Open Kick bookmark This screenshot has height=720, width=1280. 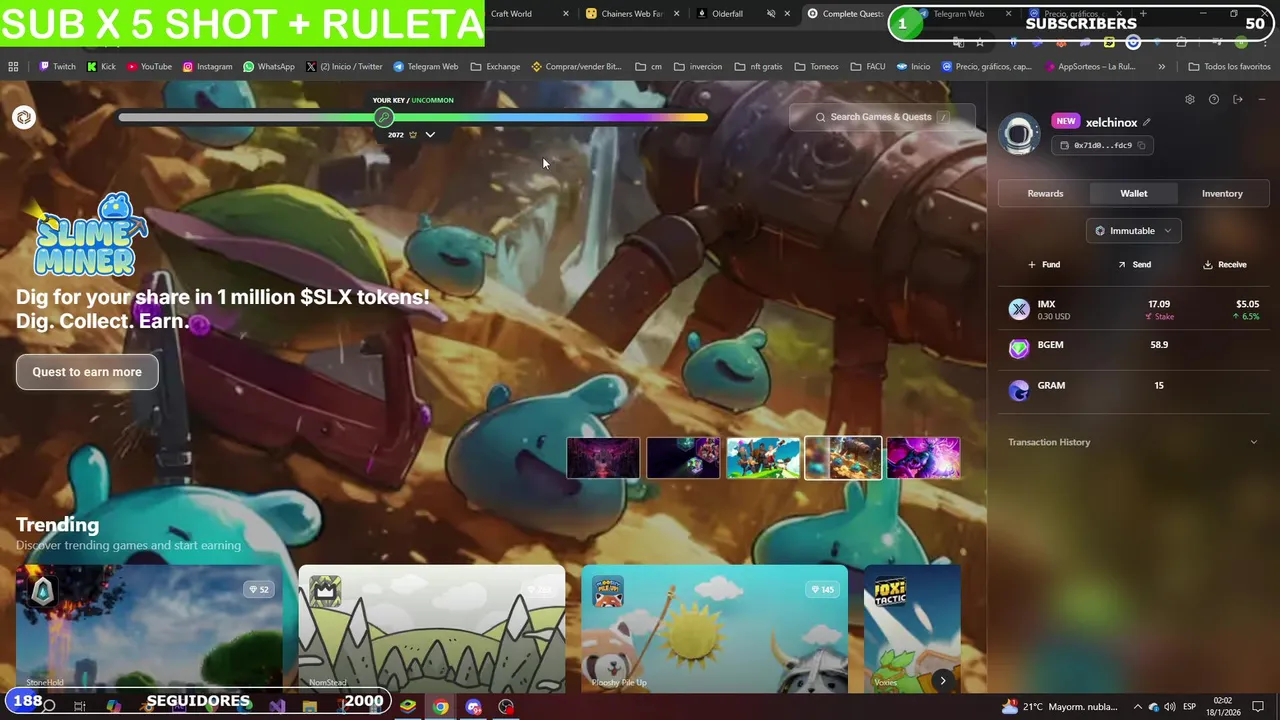pos(101,67)
